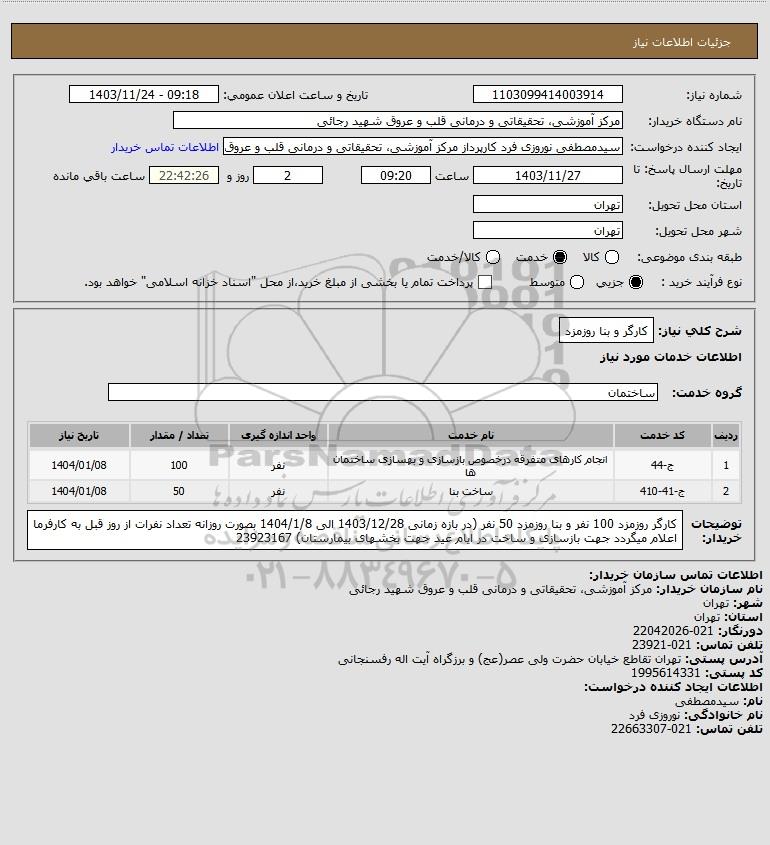Toggle the اسناد خزانه اسلامی payment checkbox
Image resolution: width=770 pixels, height=845 pixels.
click(x=485, y=282)
